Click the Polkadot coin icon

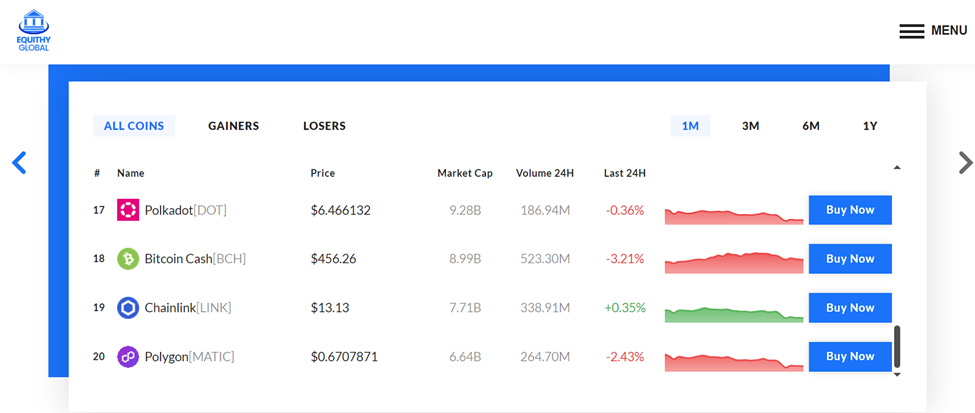click(x=128, y=210)
